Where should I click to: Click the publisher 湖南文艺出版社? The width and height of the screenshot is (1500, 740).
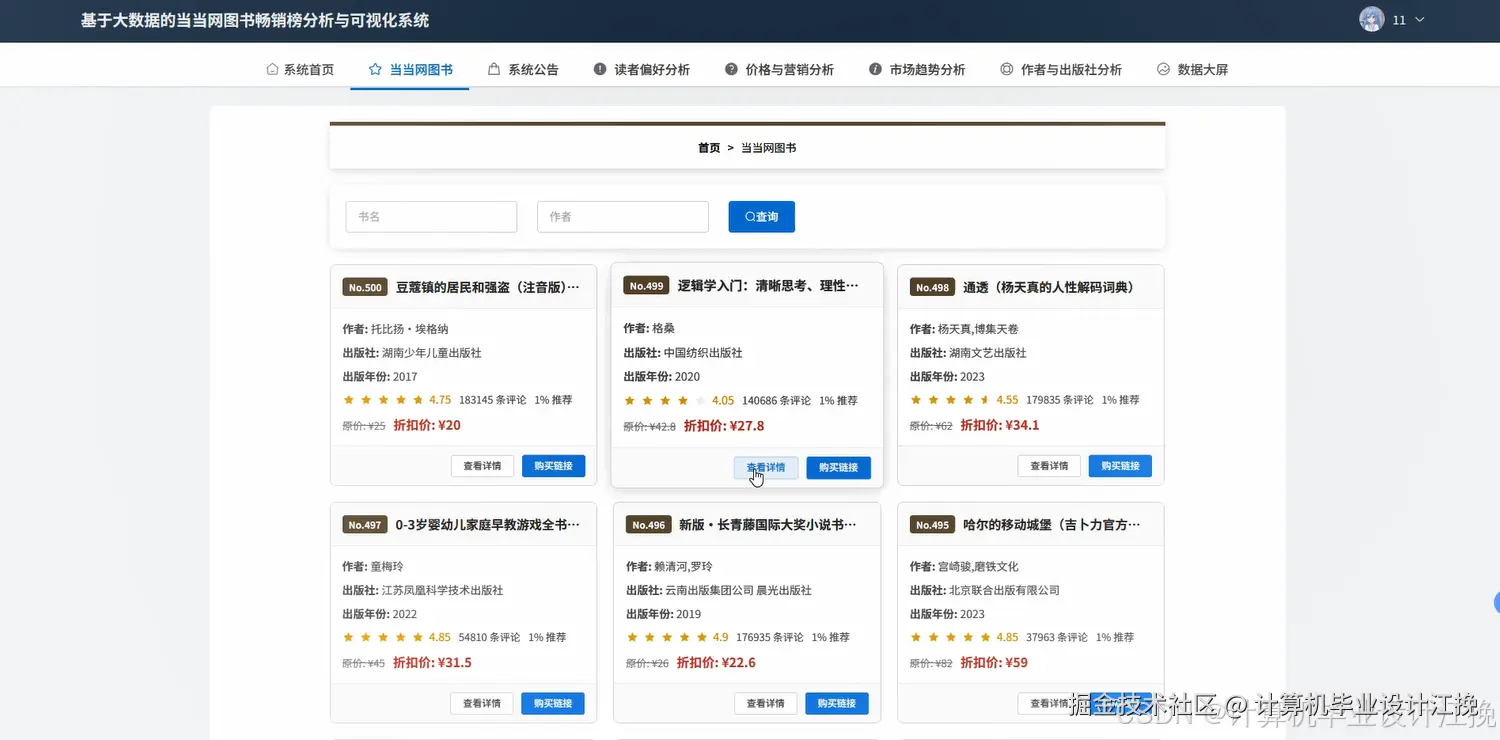coord(988,353)
